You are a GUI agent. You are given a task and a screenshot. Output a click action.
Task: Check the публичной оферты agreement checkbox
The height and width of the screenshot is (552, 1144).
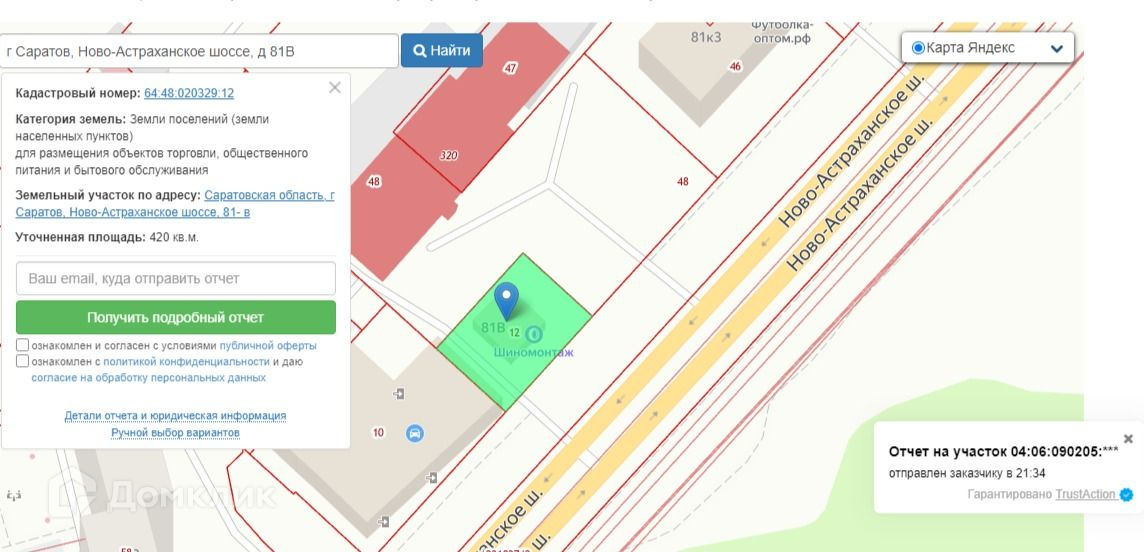23,345
